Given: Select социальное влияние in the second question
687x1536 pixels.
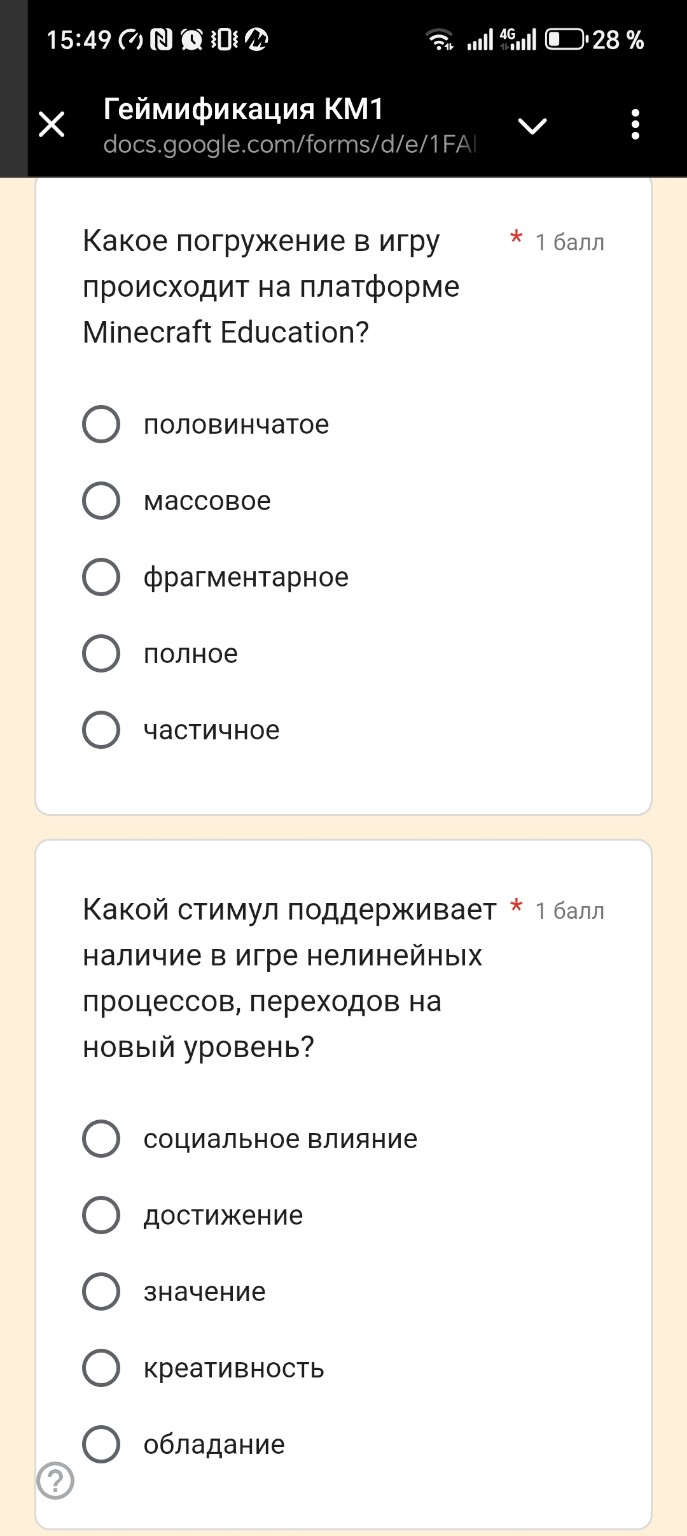Looking at the screenshot, I should [x=101, y=1138].
